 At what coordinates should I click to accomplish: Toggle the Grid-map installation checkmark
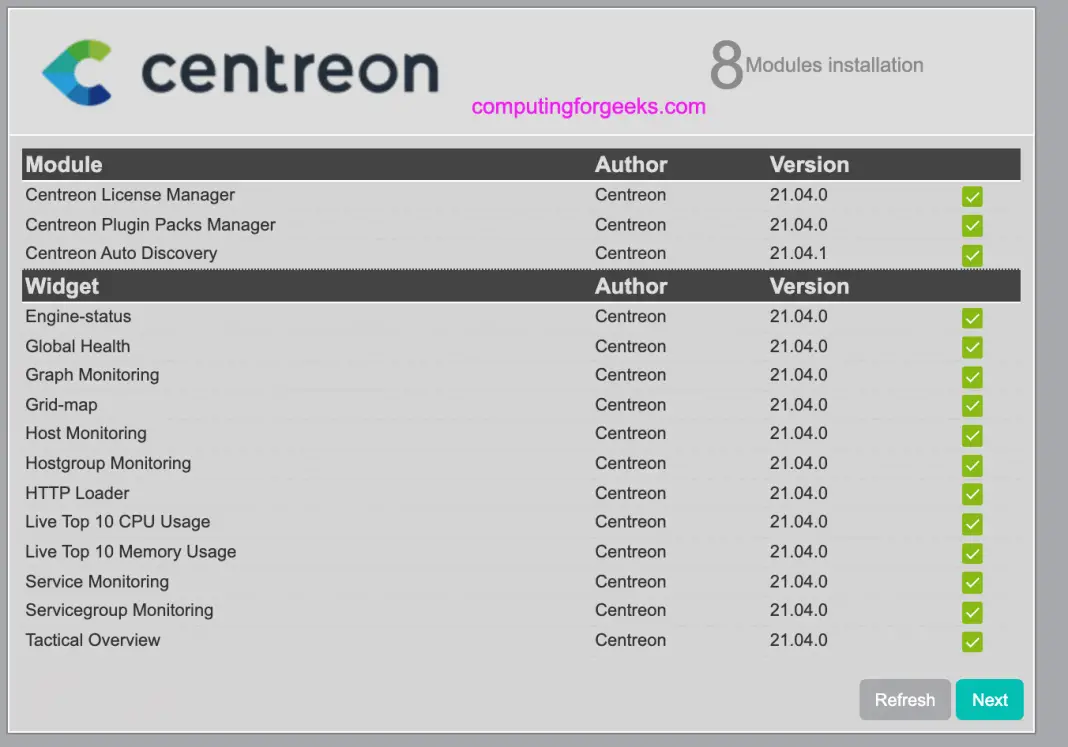(972, 406)
